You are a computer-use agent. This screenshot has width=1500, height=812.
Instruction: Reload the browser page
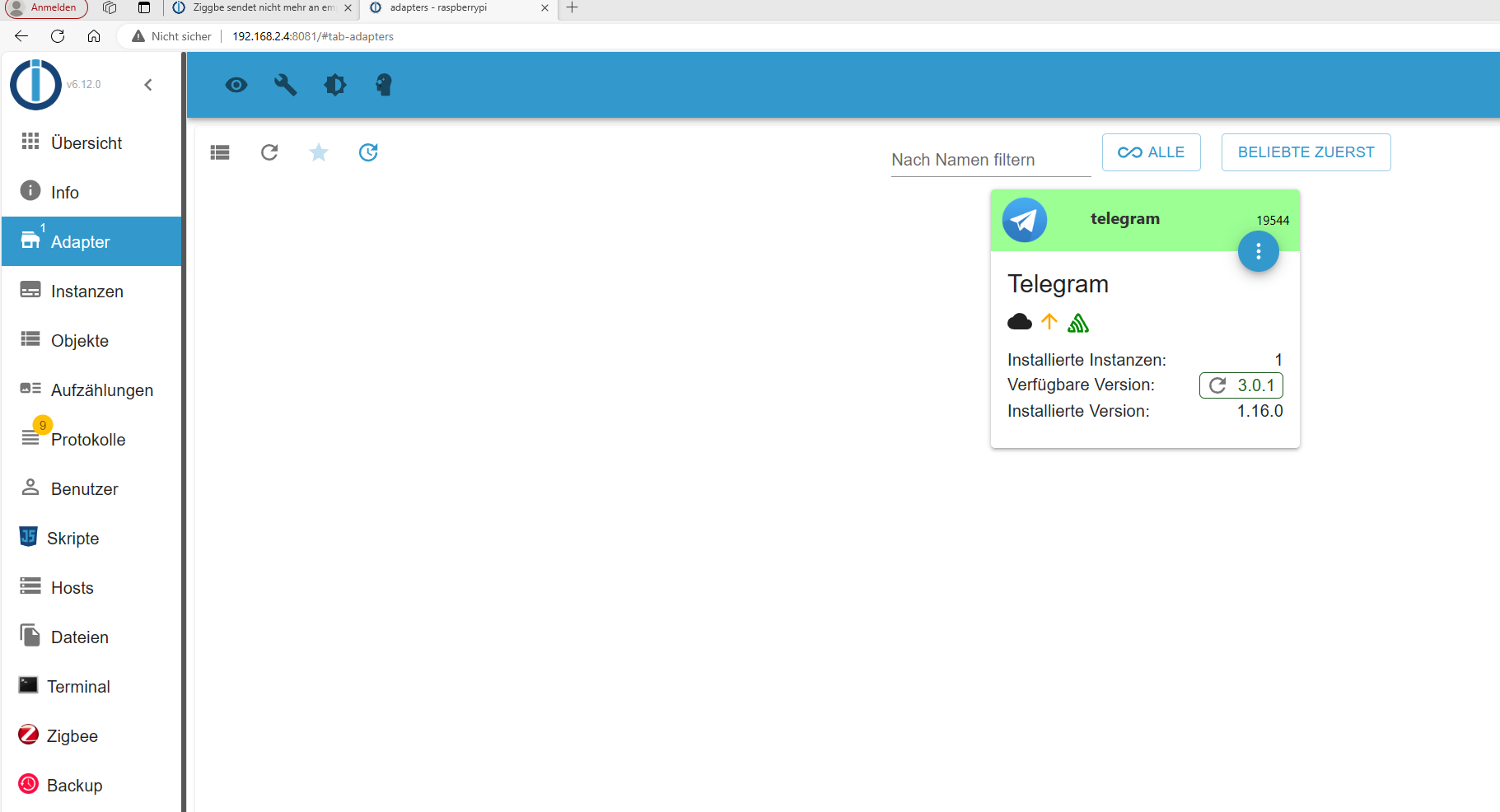tap(58, 36)
